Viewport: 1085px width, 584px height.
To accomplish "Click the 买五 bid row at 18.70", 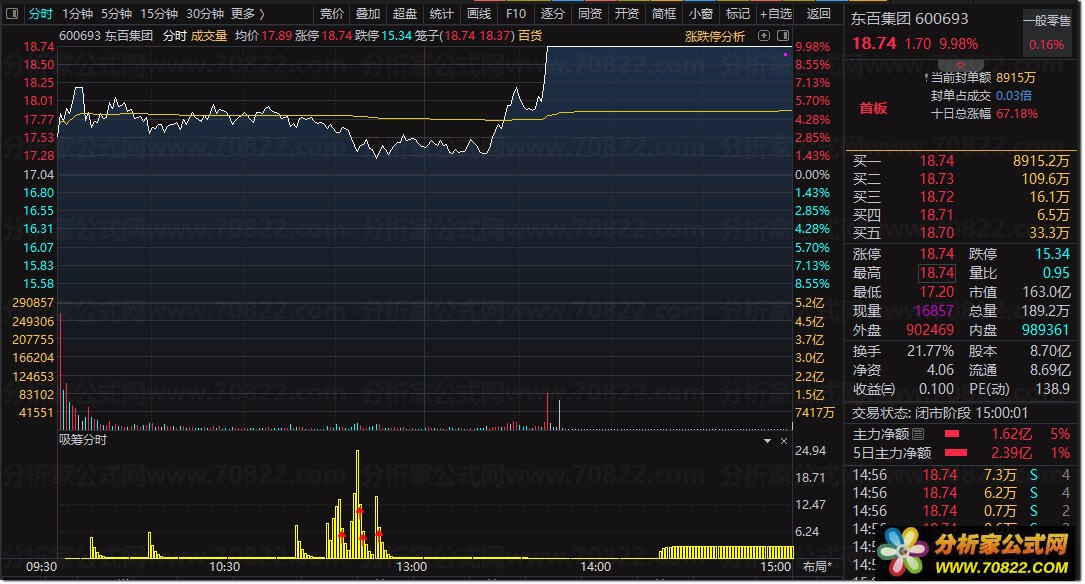I will tap(961, 232).
